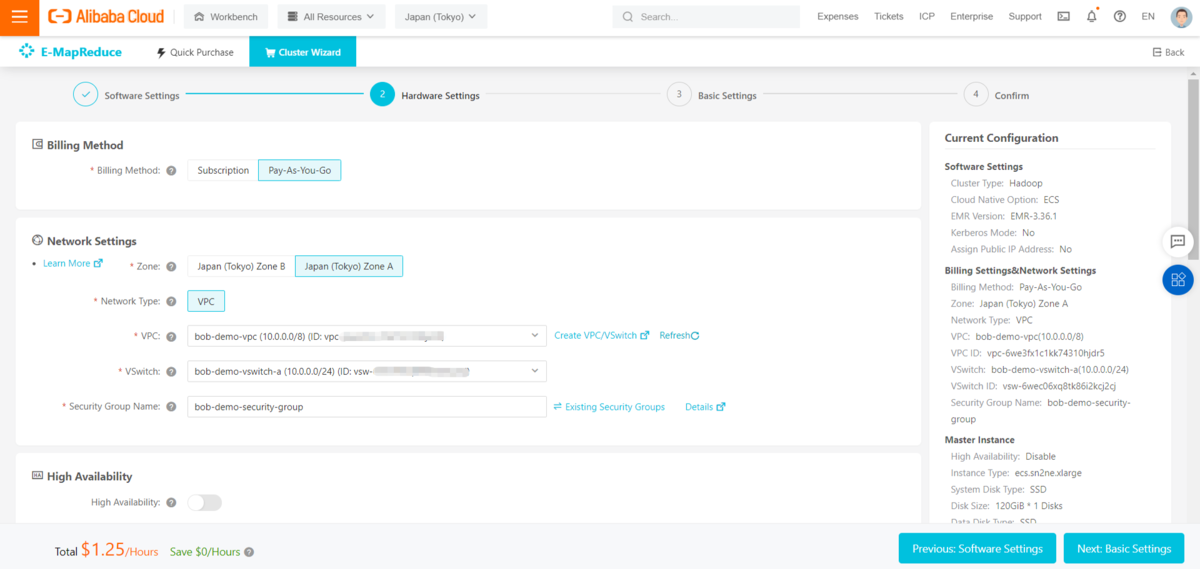Click Previous: Software Settings button
This screenshot has width=1200, height=569.
click(977, 549)
